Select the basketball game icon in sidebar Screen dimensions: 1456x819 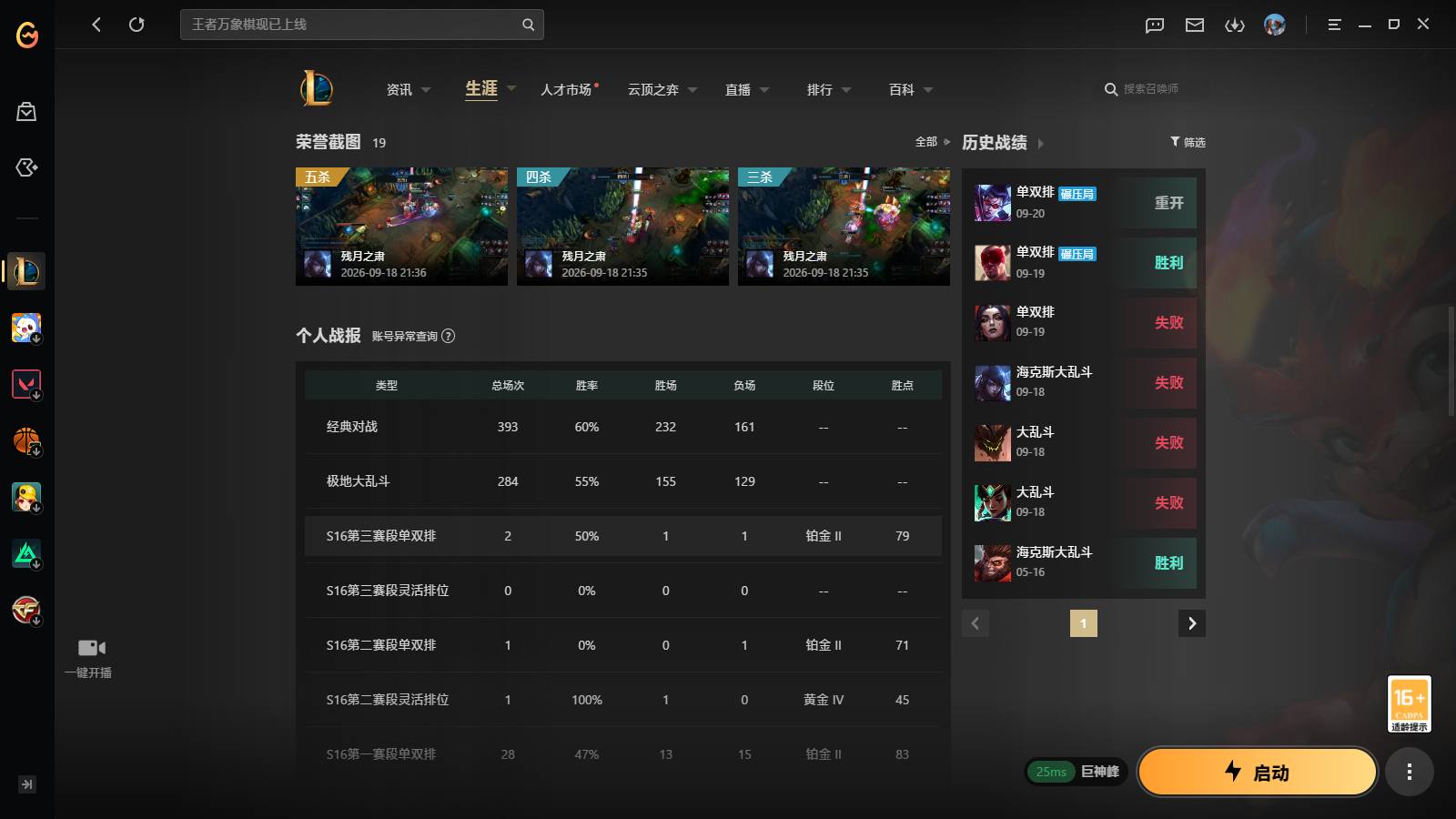tap(26, 441)
